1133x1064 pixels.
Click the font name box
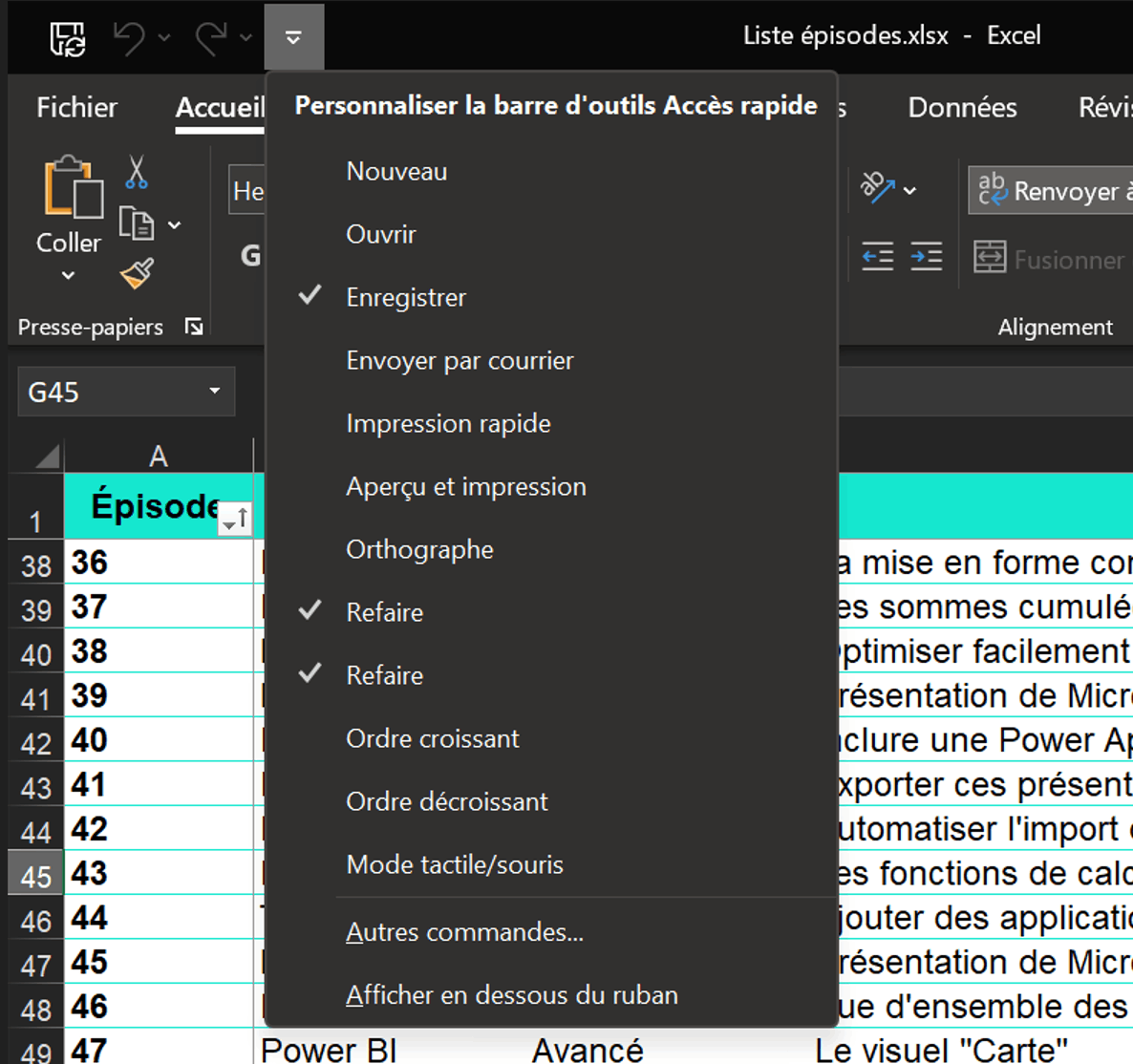(x=247, y=190)
